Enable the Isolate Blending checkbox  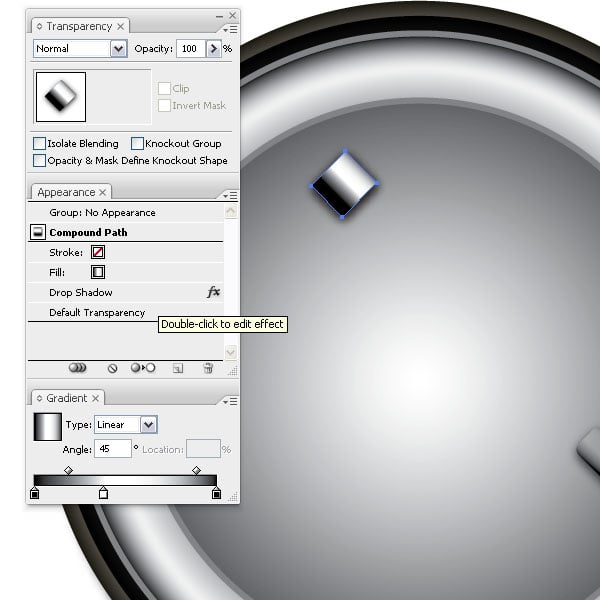point(40,144)
